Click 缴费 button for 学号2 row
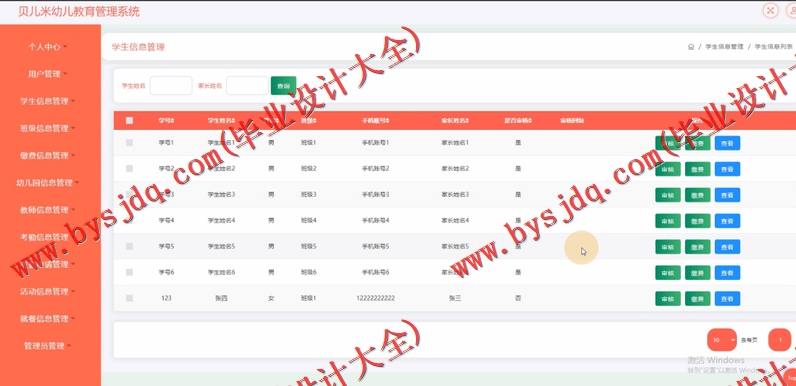This screenshot has width=796, height=386. 698,169
